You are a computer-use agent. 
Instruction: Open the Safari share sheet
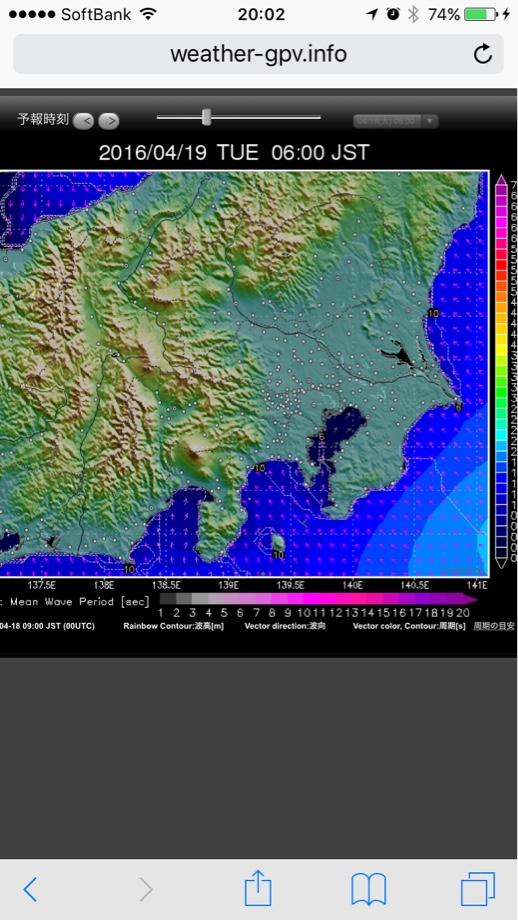point(258,887)
